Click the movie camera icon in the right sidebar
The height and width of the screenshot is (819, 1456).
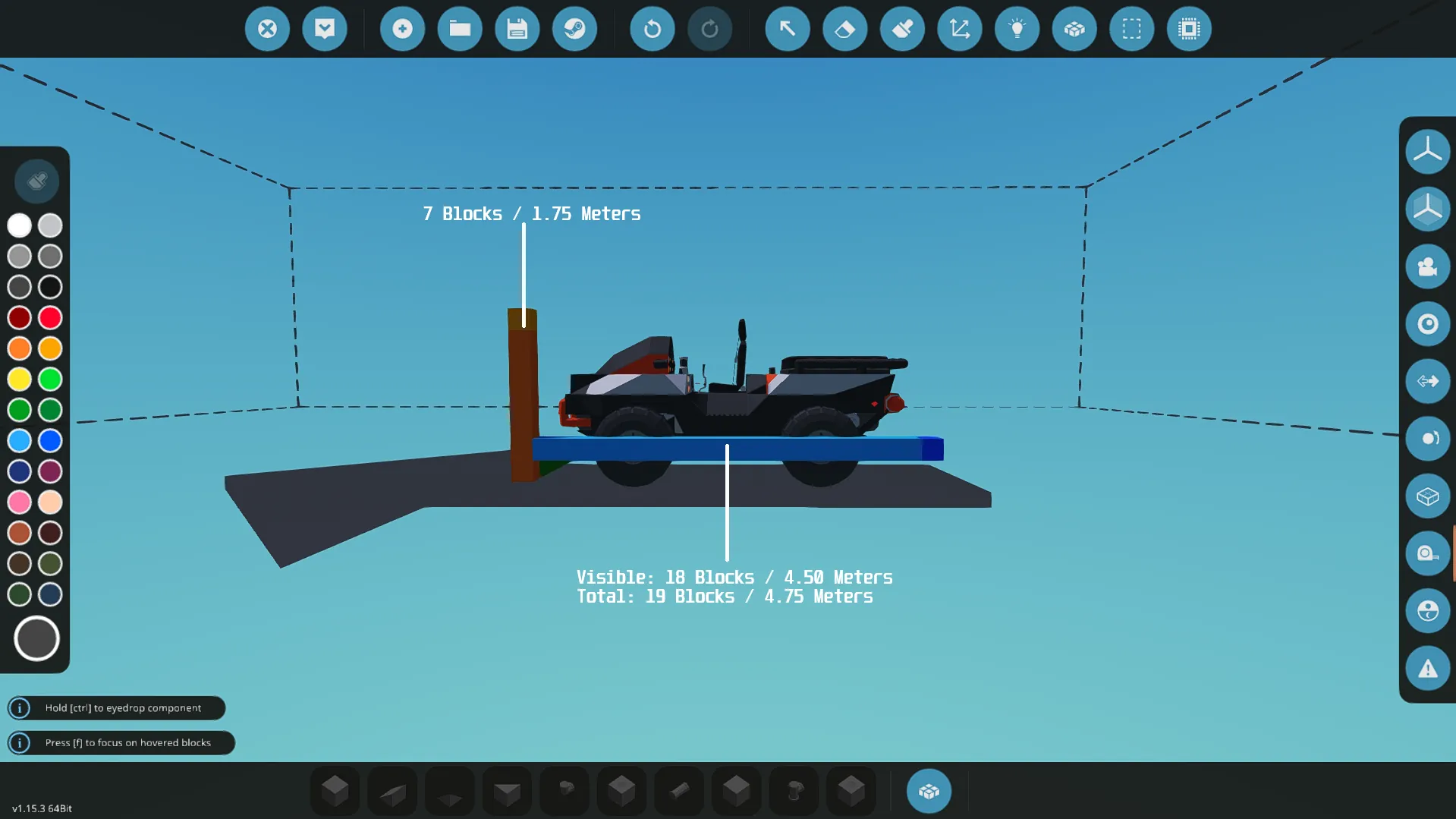1427,266
